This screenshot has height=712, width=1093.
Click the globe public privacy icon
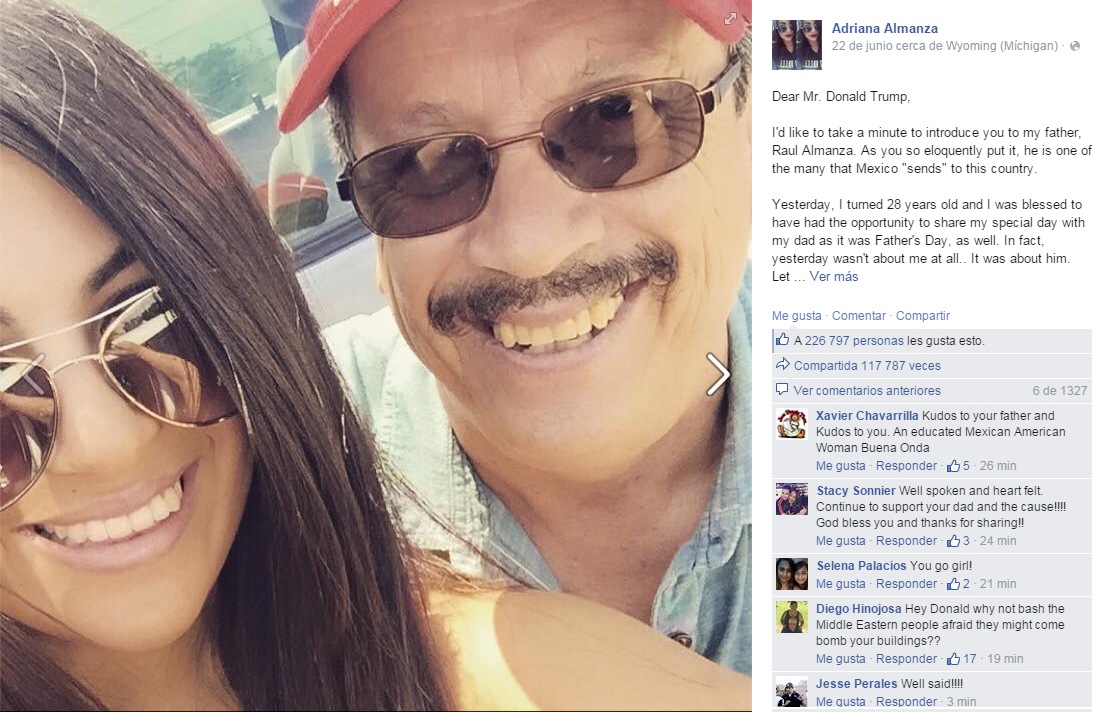click(1075, 46)
